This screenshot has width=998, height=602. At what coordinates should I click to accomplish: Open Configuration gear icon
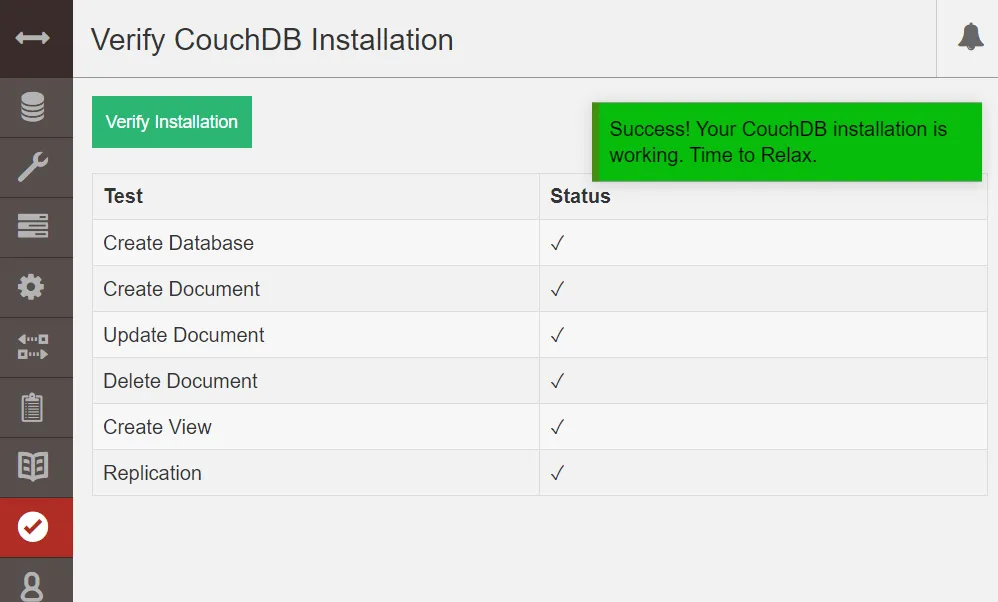[31, 287]
